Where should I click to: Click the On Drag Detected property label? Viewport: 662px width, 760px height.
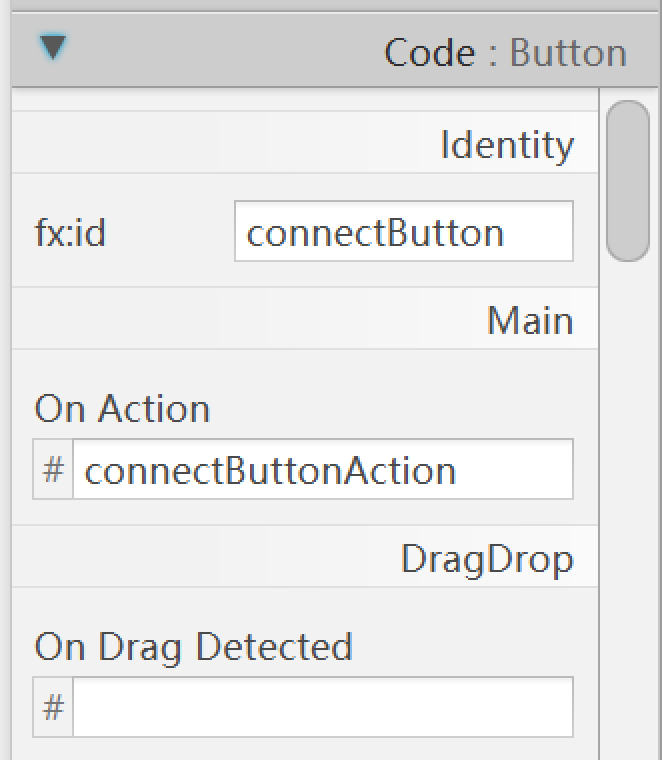[x=194, y=648]
